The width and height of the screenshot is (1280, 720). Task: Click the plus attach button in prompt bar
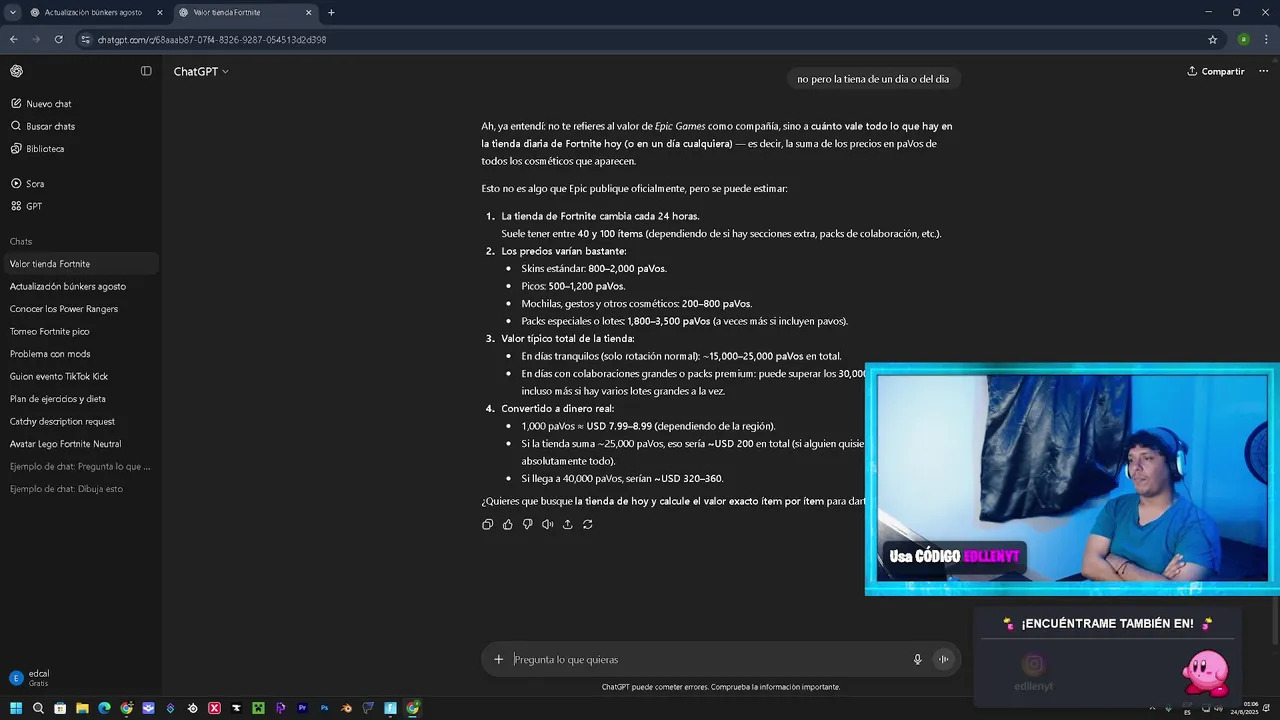(498, 659)
